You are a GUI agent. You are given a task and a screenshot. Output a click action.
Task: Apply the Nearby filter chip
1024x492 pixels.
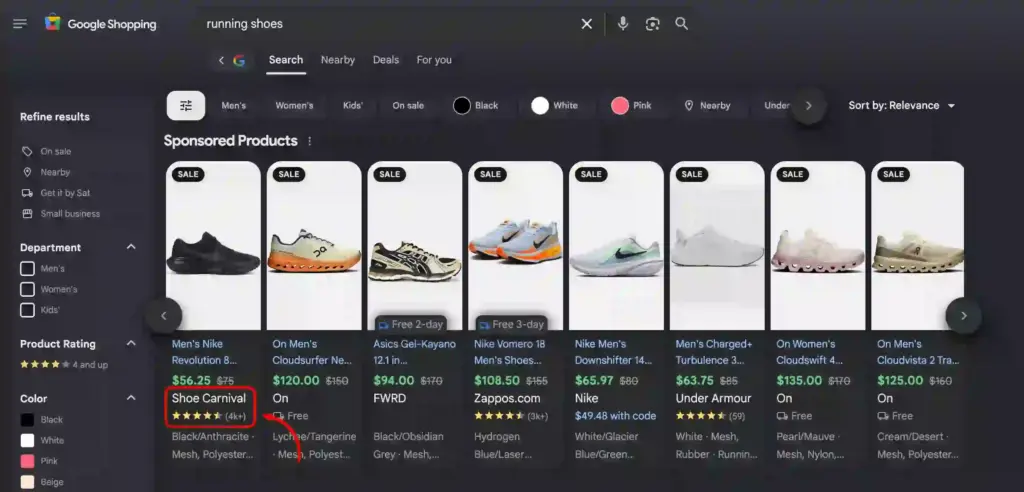[707, 106]
